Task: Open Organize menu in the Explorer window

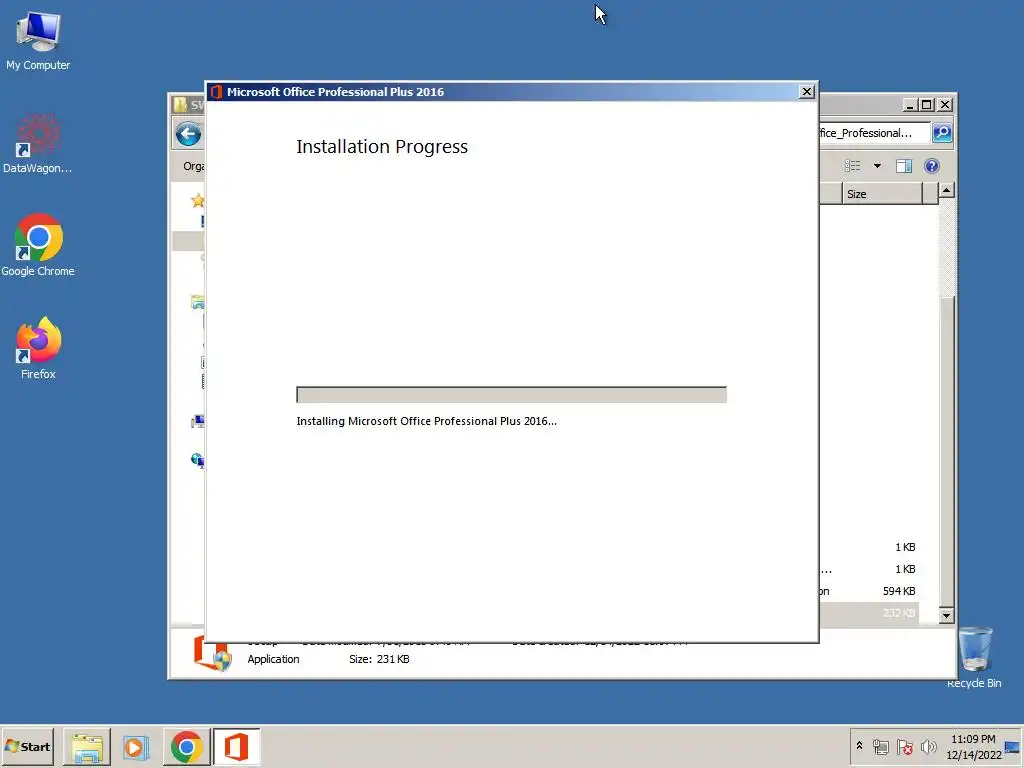Action: click(193, 167)
